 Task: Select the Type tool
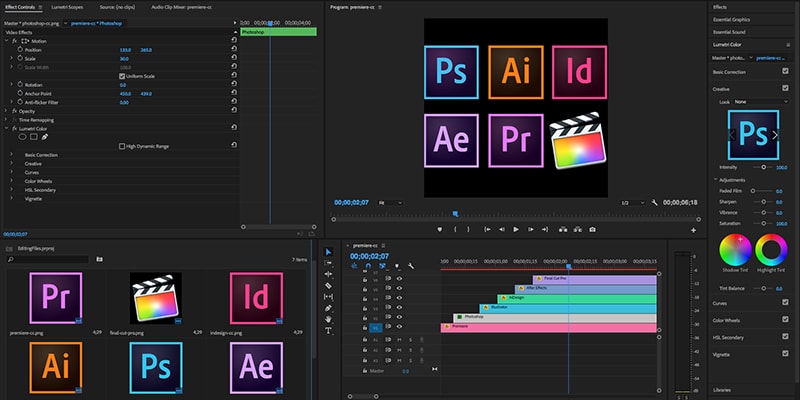coord(329,331)
